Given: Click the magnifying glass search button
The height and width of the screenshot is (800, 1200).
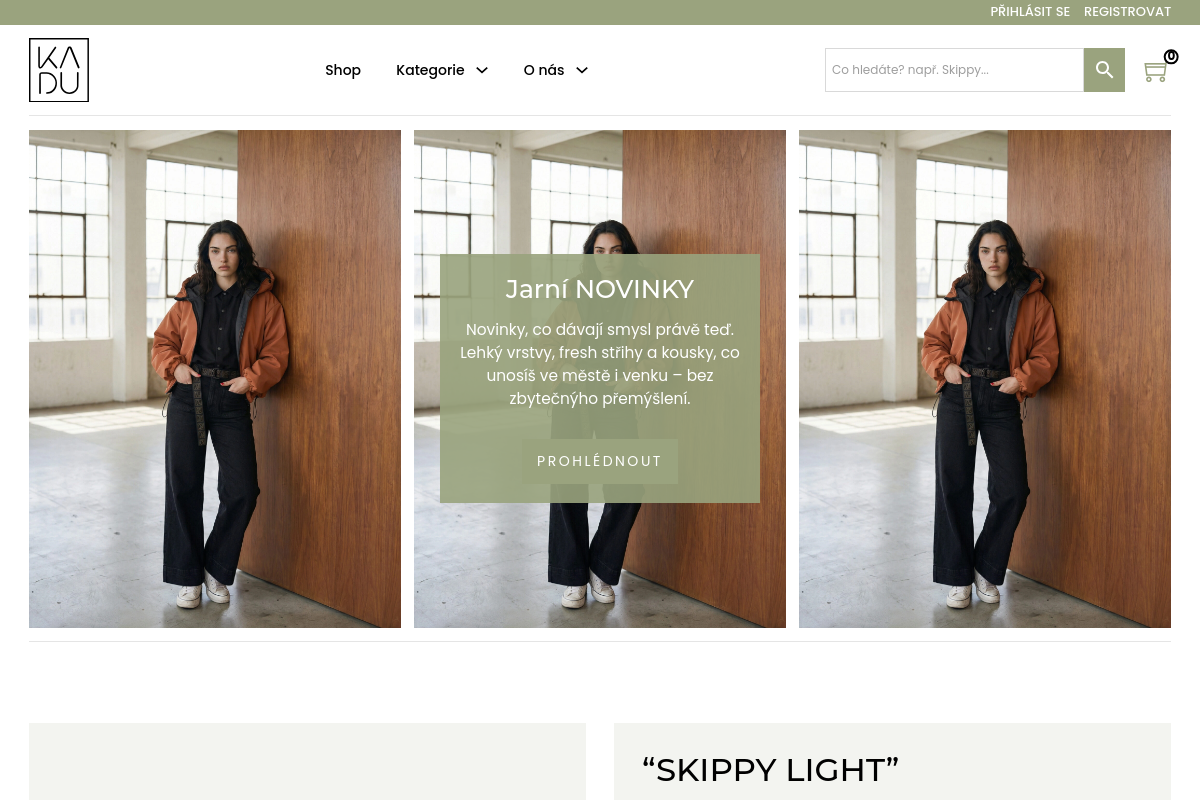Looking at the screenshot, I should pos(1104,70).
